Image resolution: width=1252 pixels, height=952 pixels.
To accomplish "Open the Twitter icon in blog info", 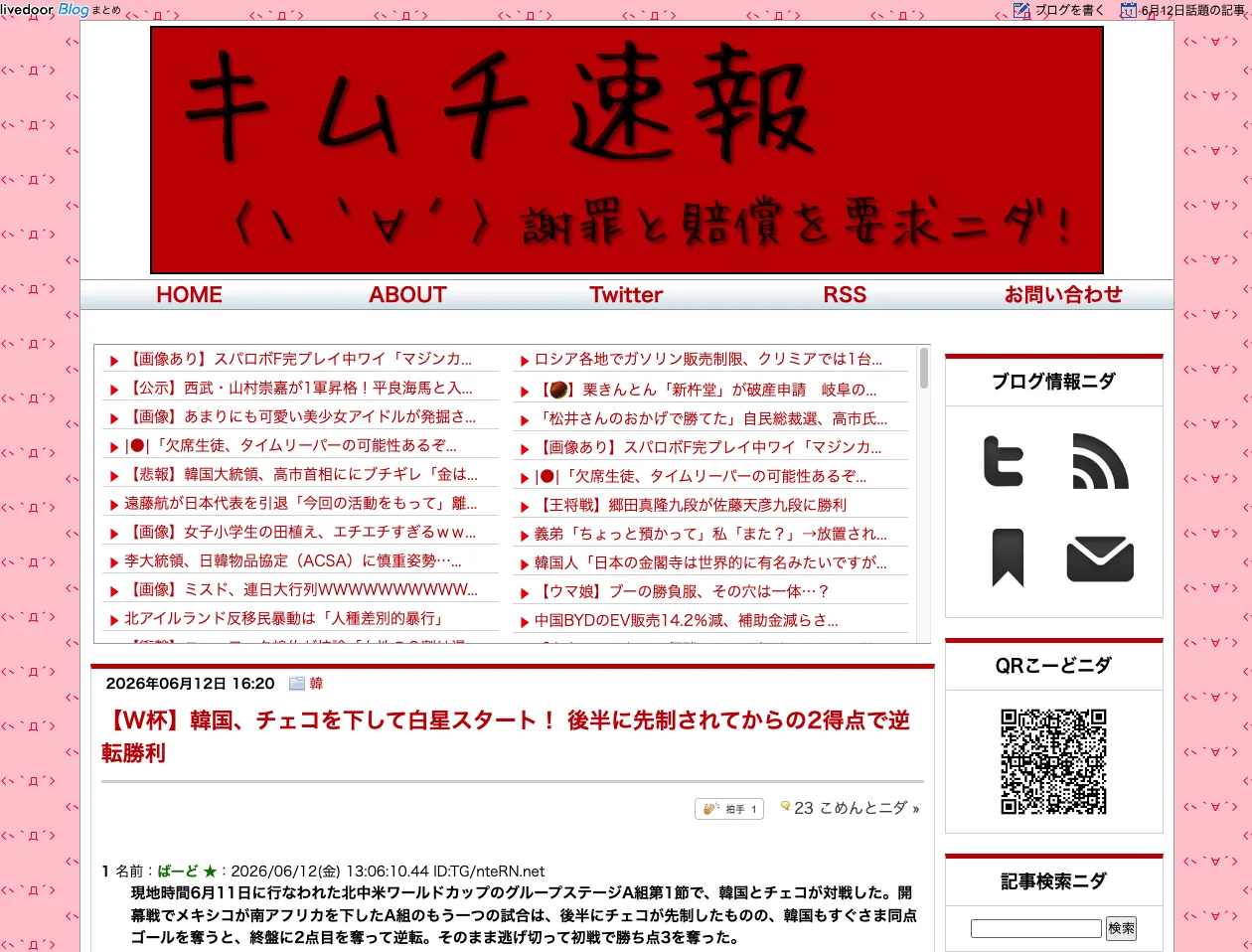I will click(1003, 460).
